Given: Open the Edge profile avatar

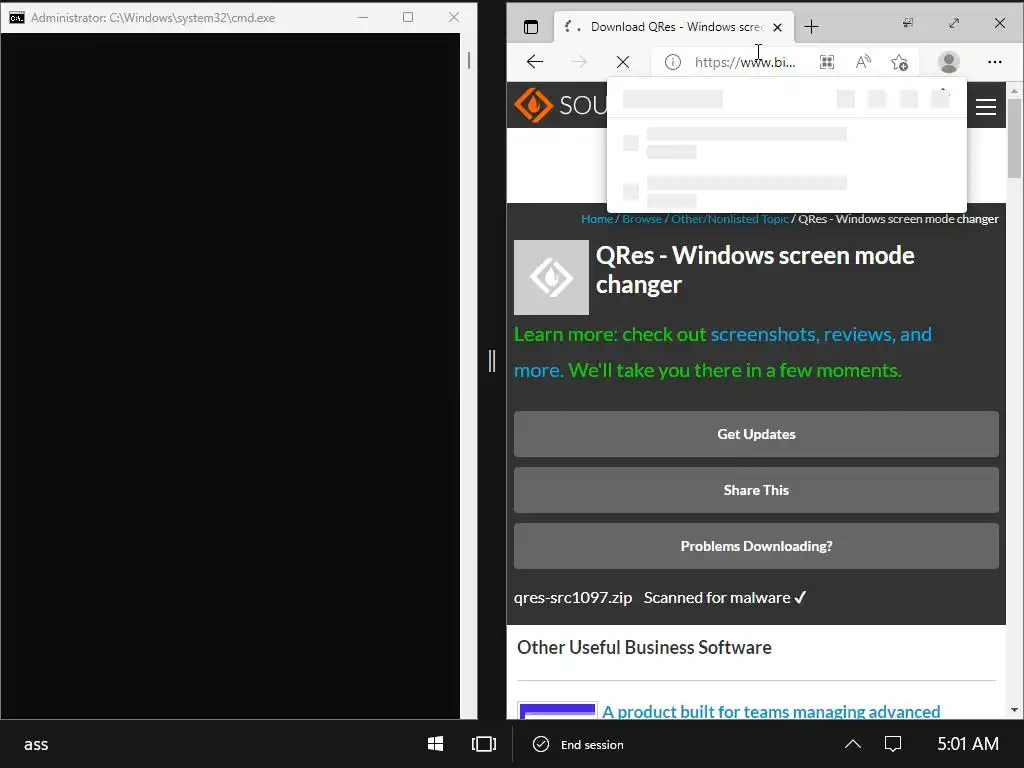Looking at the screenshot, I should (x=948, y=62).
